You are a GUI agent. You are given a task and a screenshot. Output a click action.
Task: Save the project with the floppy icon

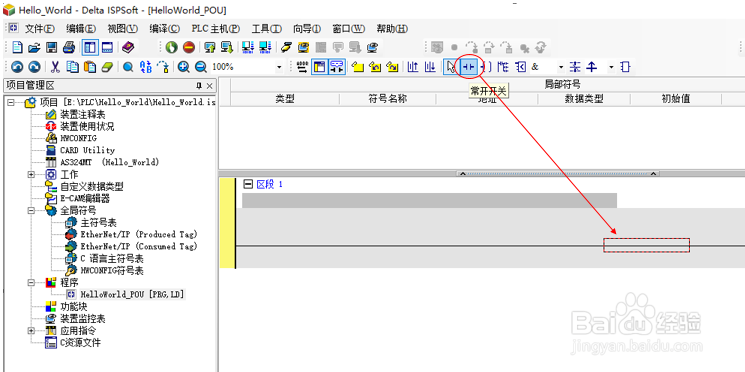(51, 47)
